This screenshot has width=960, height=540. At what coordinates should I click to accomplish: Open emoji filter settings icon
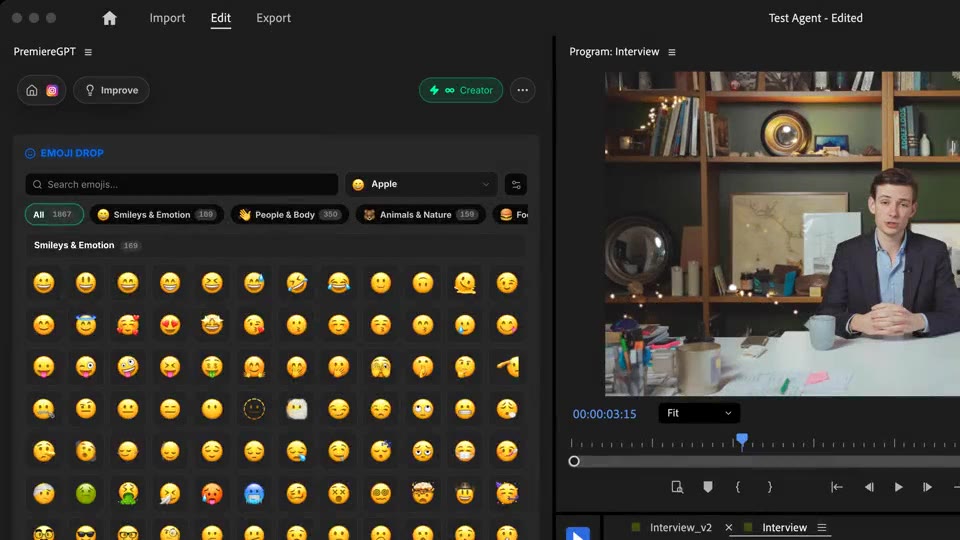pyautogui.click(x=516, y=184)
